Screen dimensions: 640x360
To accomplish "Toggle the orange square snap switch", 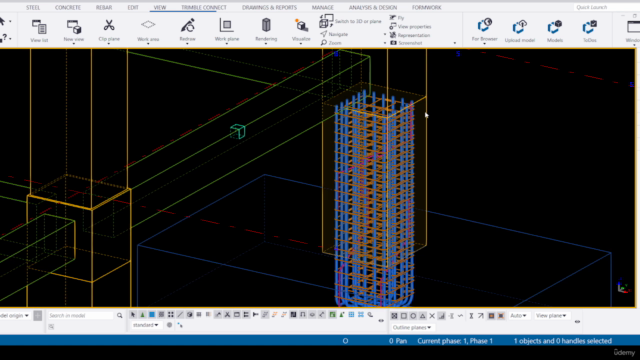I will click(491, 316).
